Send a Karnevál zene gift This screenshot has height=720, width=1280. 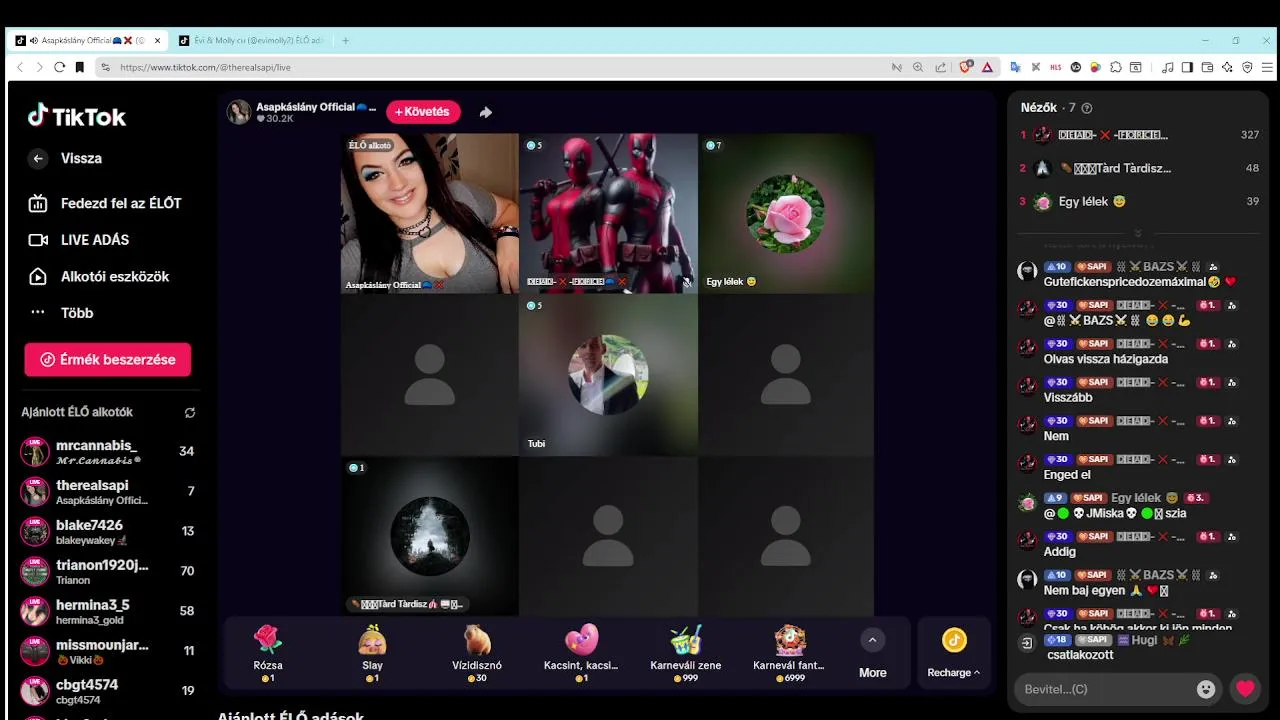click(686, 653)
